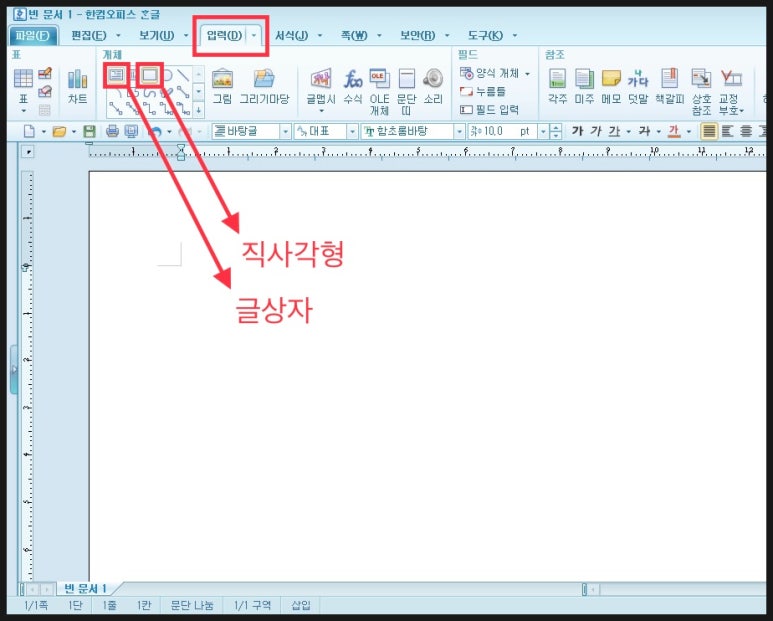Insert a 책갈피 bookmark
The width and height of the screenshot is (773, 621).
pos(669,86)
